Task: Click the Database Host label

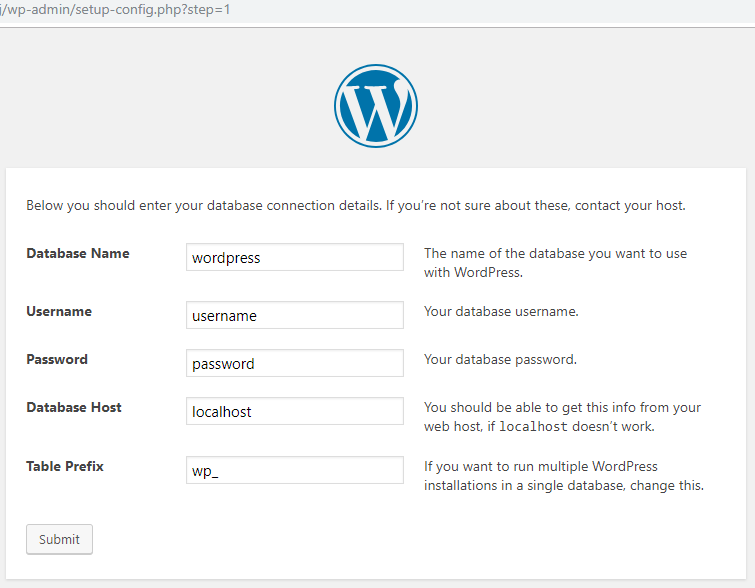Action: (x=74, y=407)
